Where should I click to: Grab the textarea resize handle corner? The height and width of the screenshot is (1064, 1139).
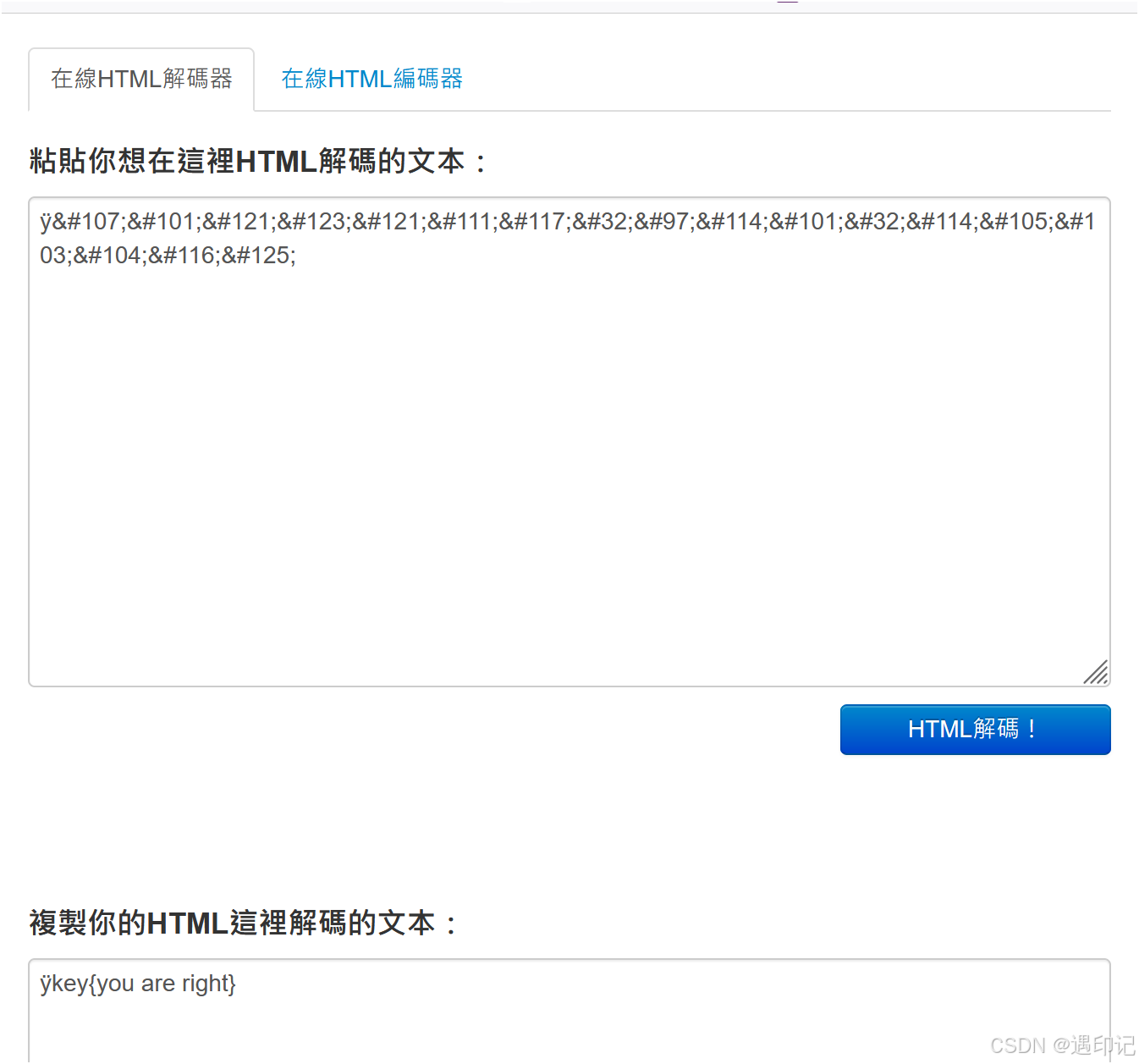(1096, 672)
